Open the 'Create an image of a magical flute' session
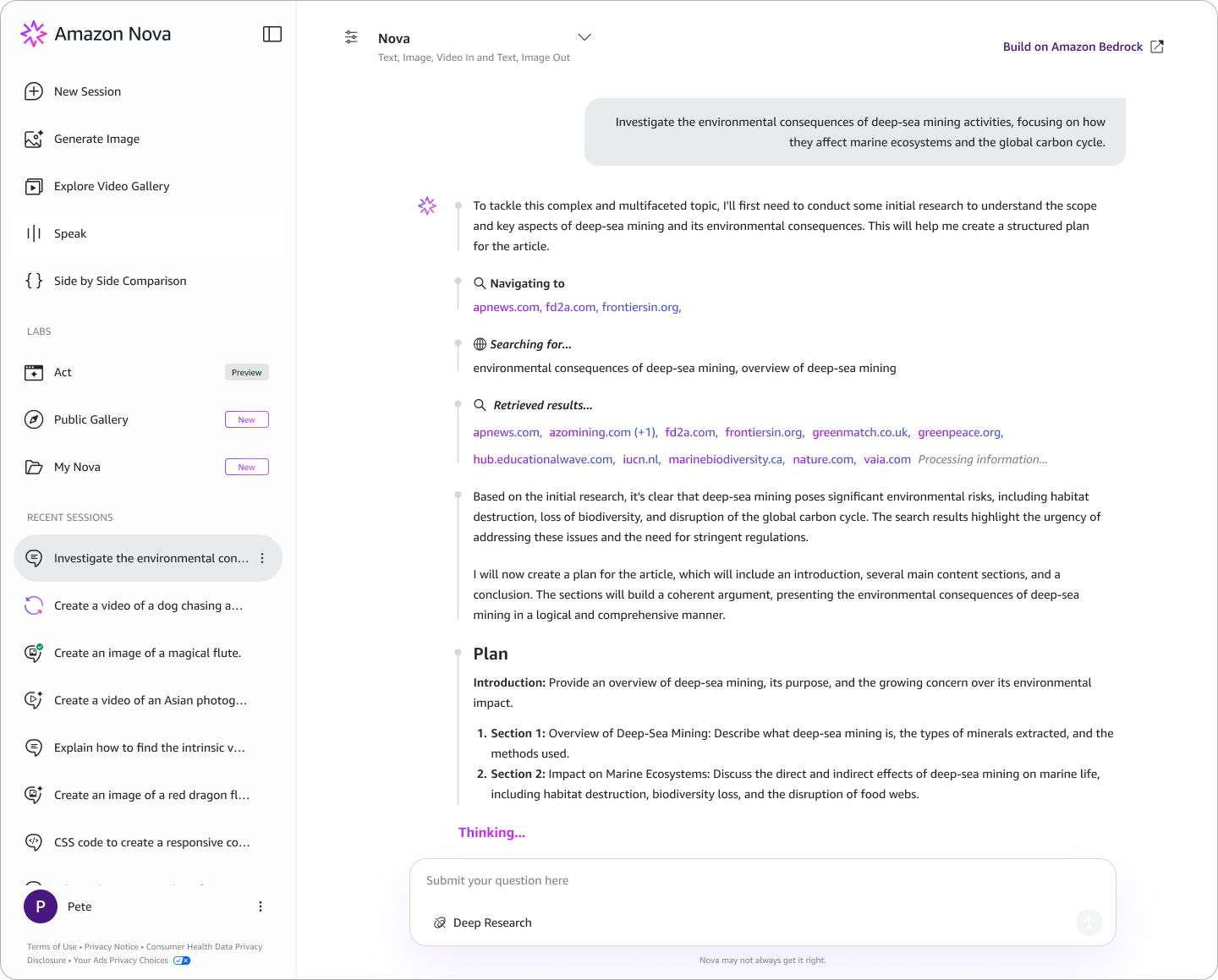1218x980 pixels. [x=148, y=653]
